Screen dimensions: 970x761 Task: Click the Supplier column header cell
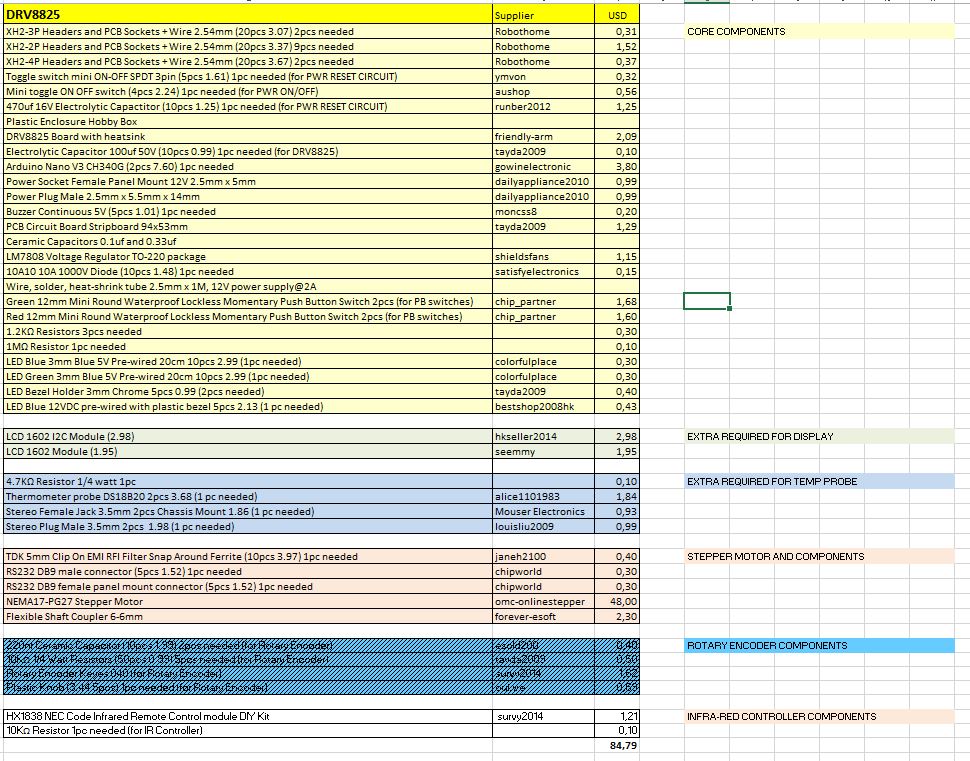(543, 15)
